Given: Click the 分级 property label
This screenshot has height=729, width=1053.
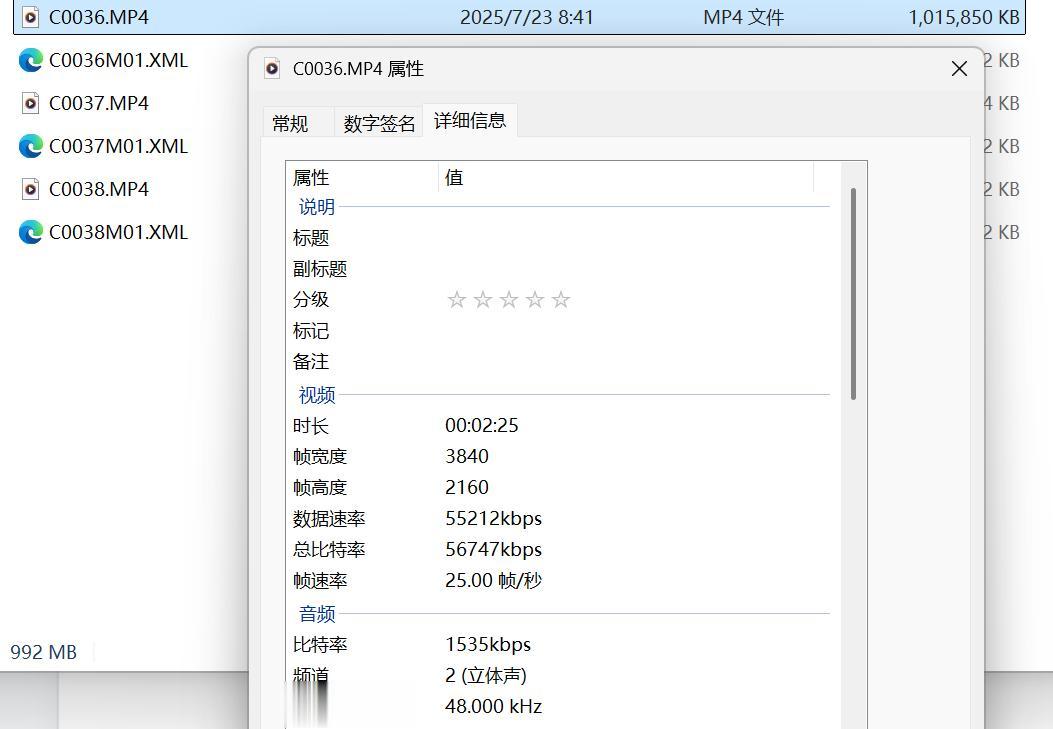Looking at the screenshot, I should click(x=311, y=299).
